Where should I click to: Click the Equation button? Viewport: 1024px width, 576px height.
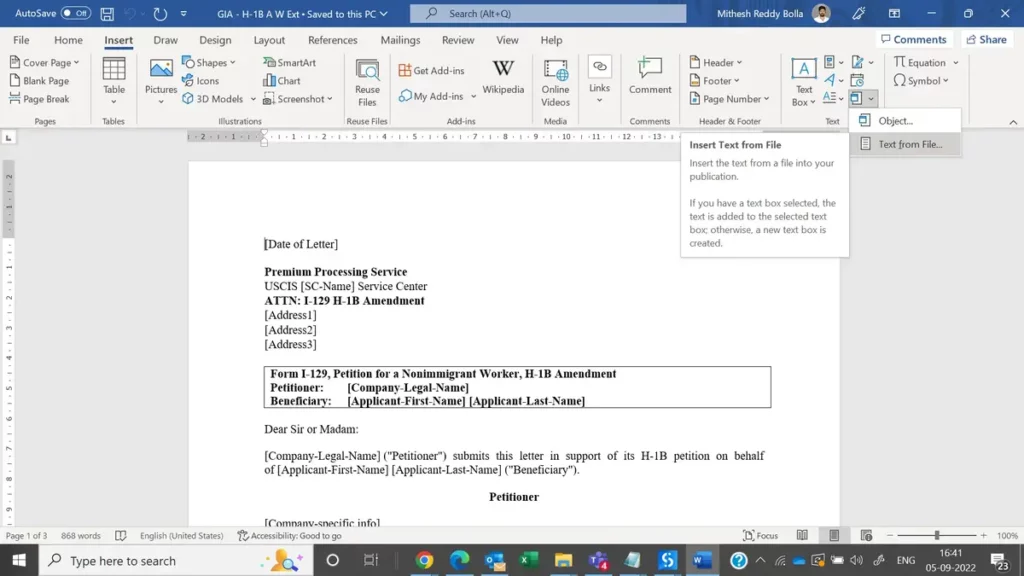click(x=920, y=63)
